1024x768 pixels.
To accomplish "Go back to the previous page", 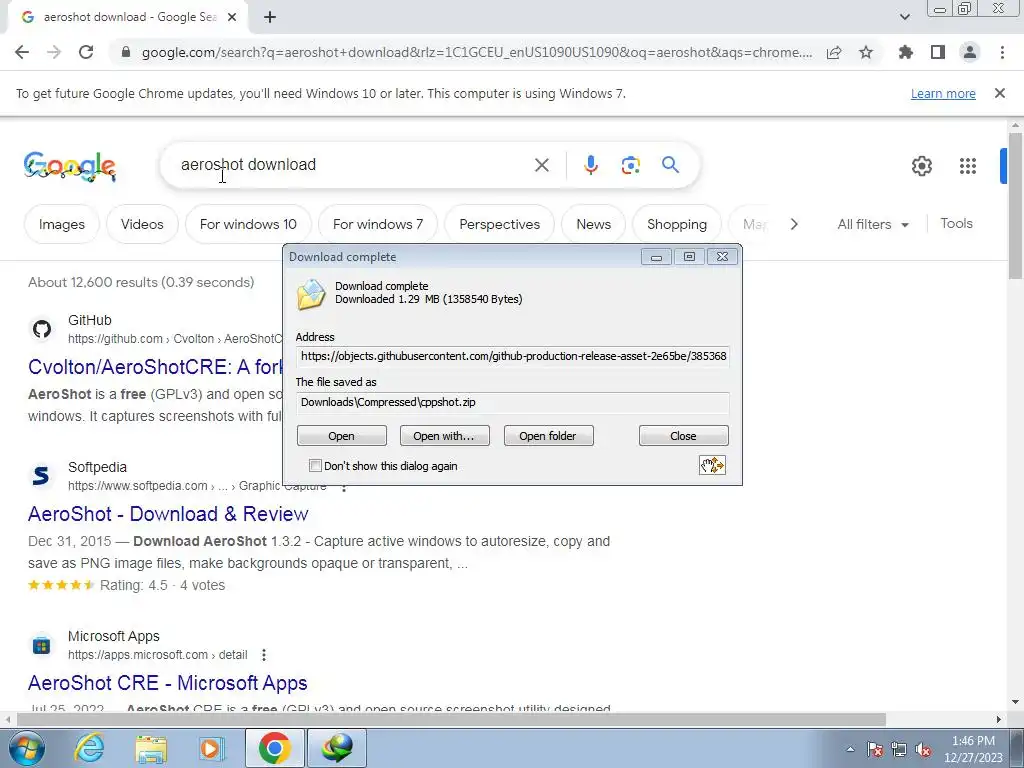I will [22, 52].
